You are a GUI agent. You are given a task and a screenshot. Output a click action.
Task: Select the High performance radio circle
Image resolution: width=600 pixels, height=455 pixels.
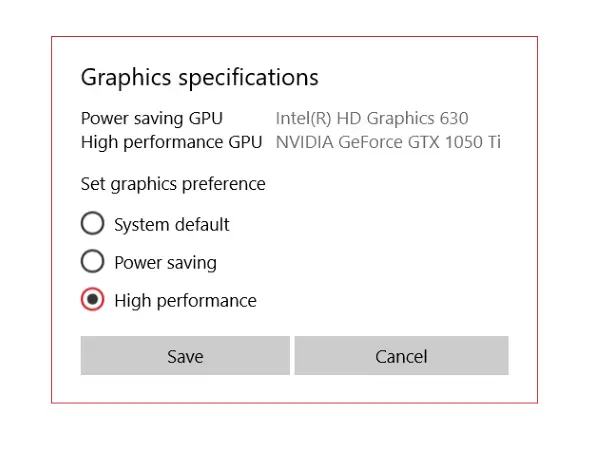(x=92, y=299)
